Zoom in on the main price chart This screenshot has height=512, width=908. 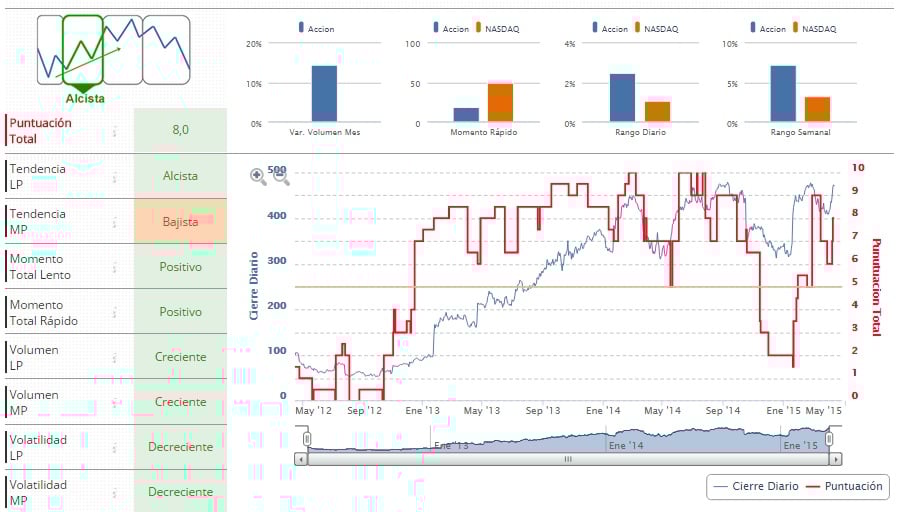tap(258, 176)
